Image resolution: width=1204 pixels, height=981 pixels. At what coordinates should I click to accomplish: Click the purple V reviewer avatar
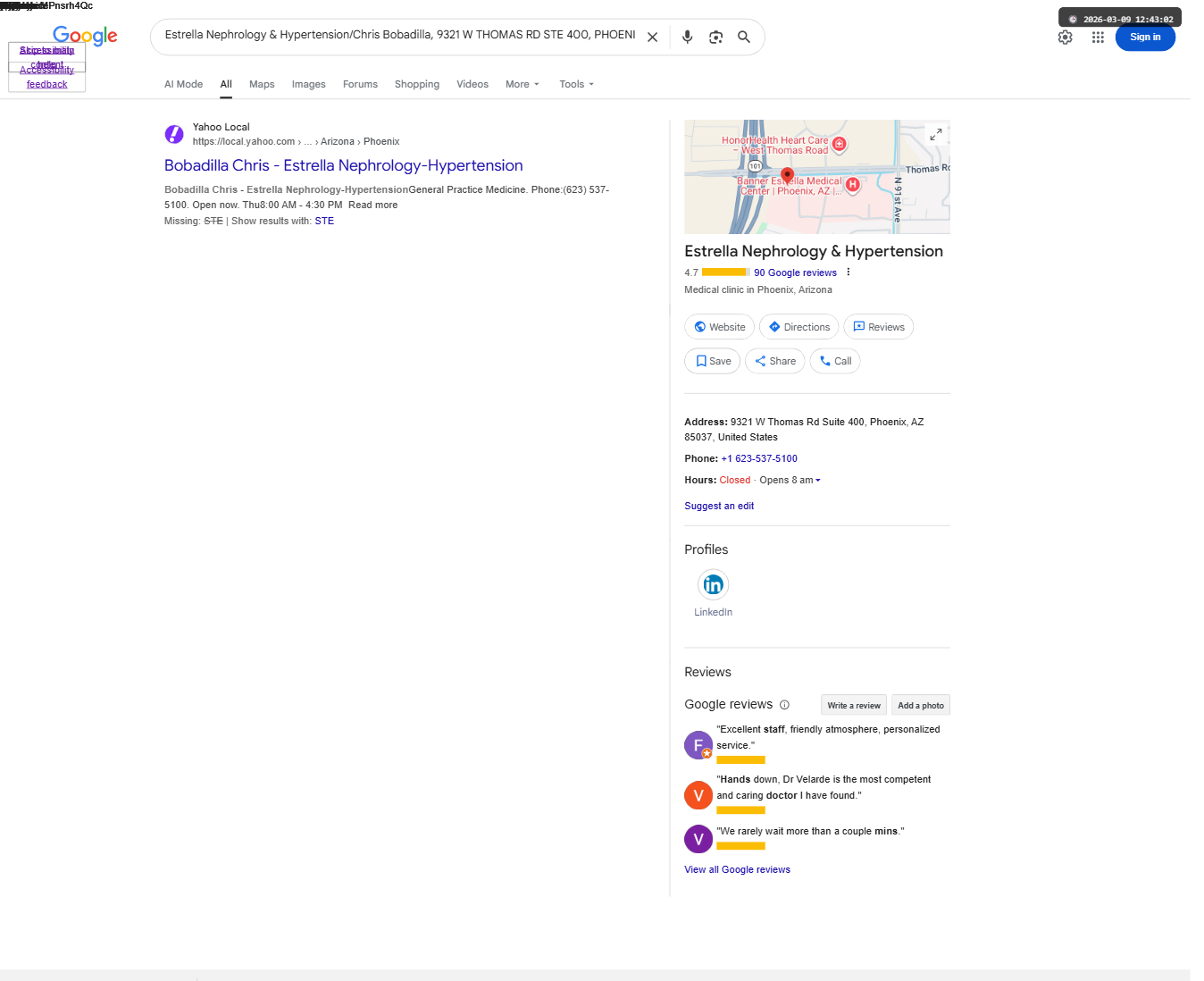(x=698, y=839)
